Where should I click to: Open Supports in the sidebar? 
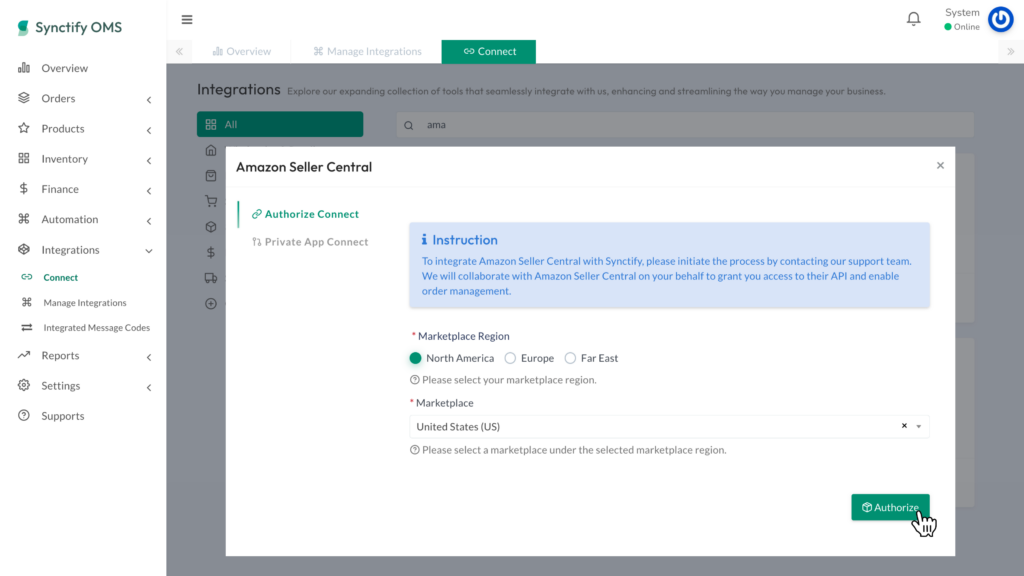point(63,416)
